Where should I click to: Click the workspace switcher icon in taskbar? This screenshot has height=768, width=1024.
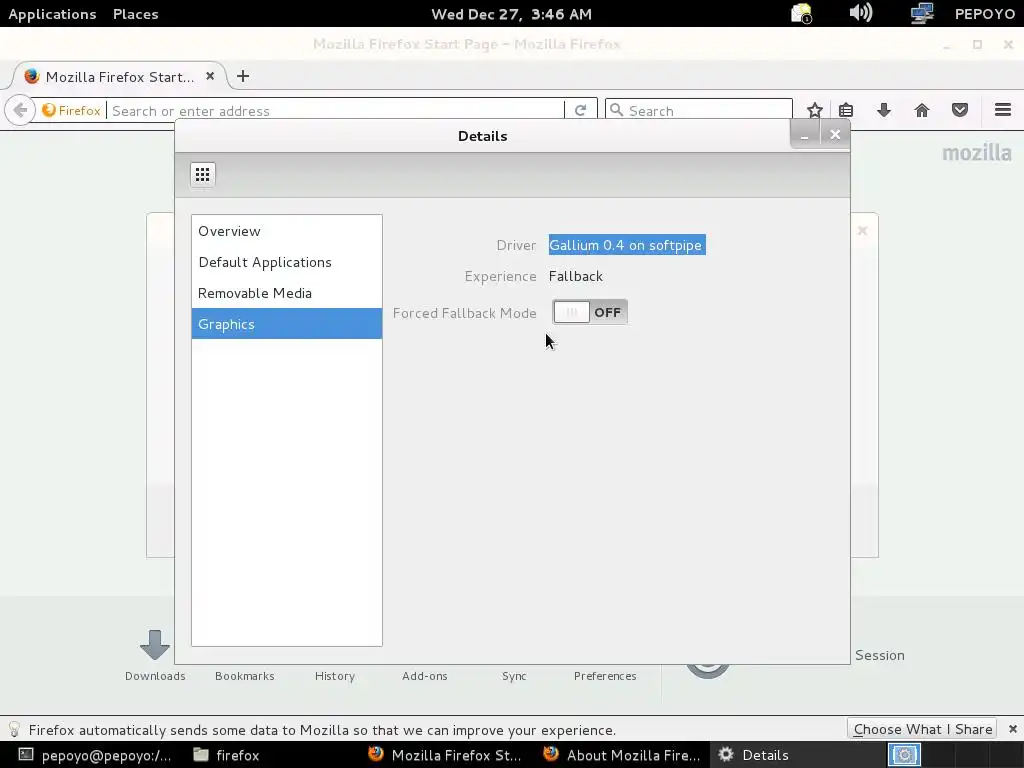tap(904, 755)
